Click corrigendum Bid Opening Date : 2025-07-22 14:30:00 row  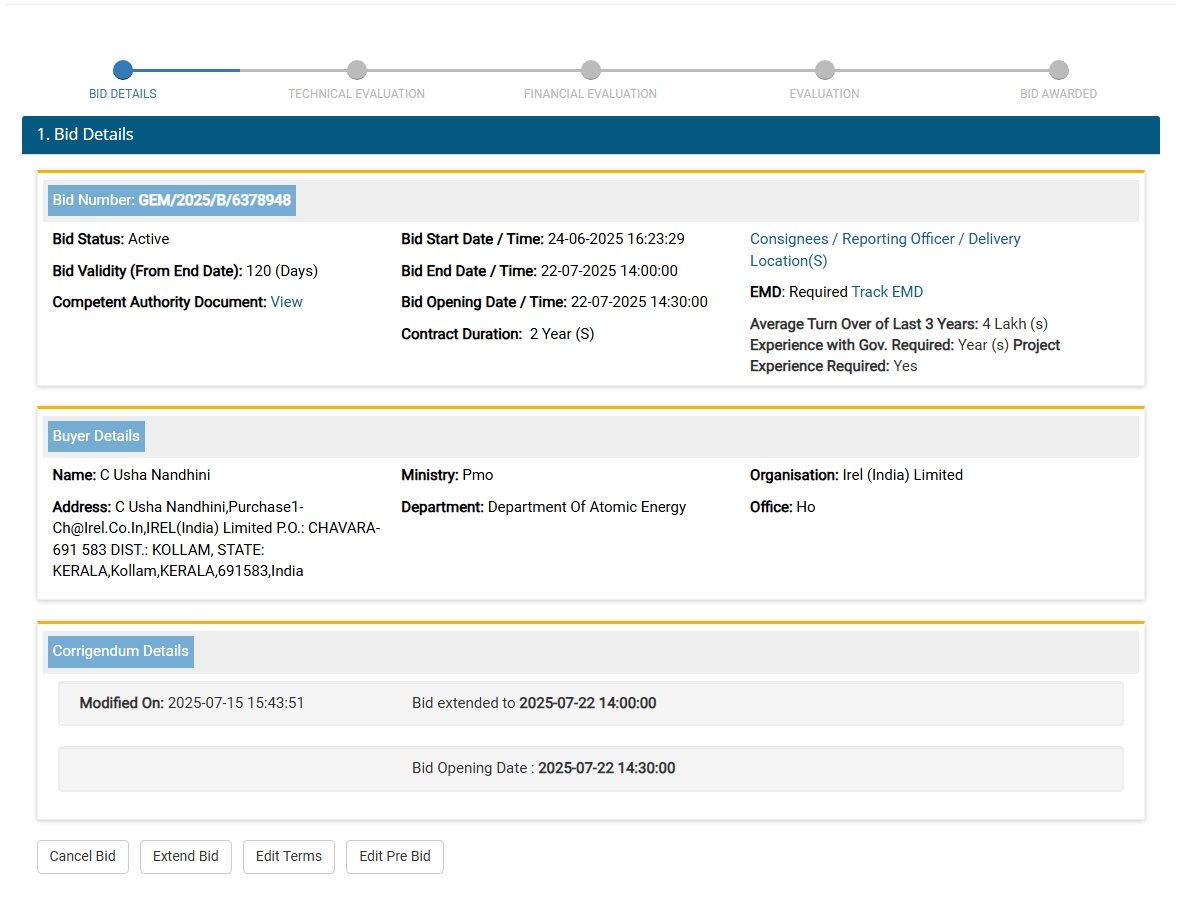pyautogui.click(x=590, y=769)
